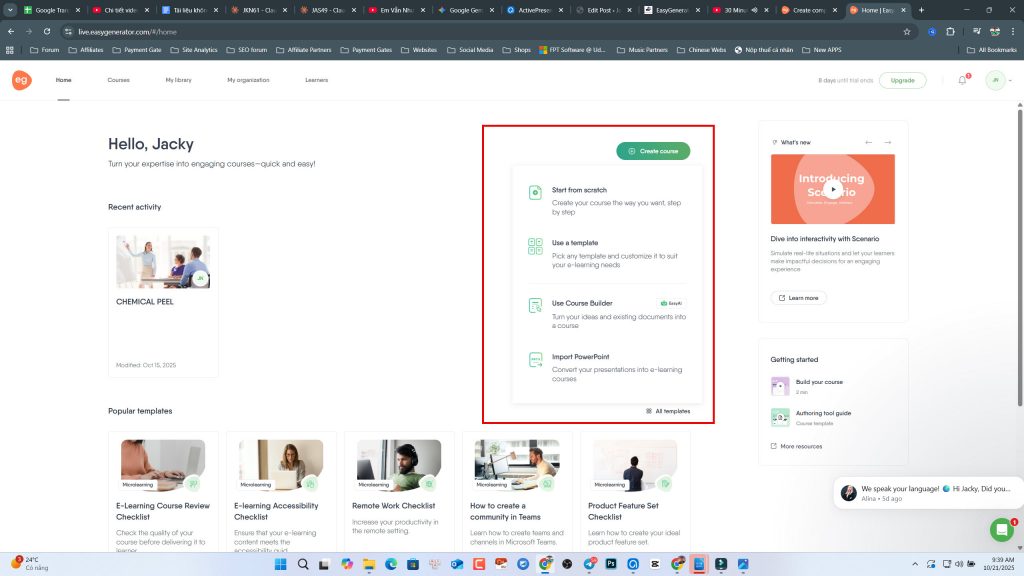This screenshot has width=1024, height=576.
Task: Switch to the Courses tab
Action: pyautogui.click(x=118, y=80)
